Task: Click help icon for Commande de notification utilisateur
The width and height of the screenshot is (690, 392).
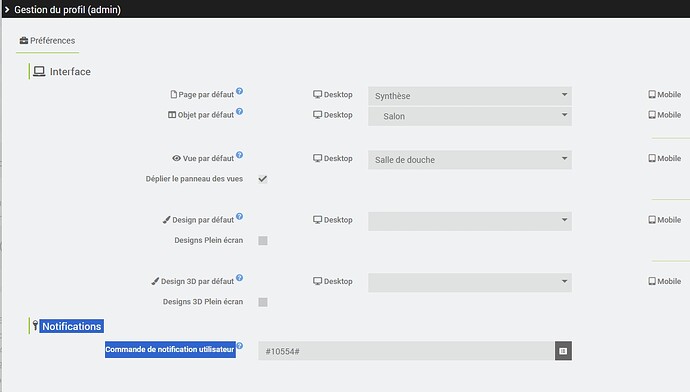Action: tap(239, 346)
